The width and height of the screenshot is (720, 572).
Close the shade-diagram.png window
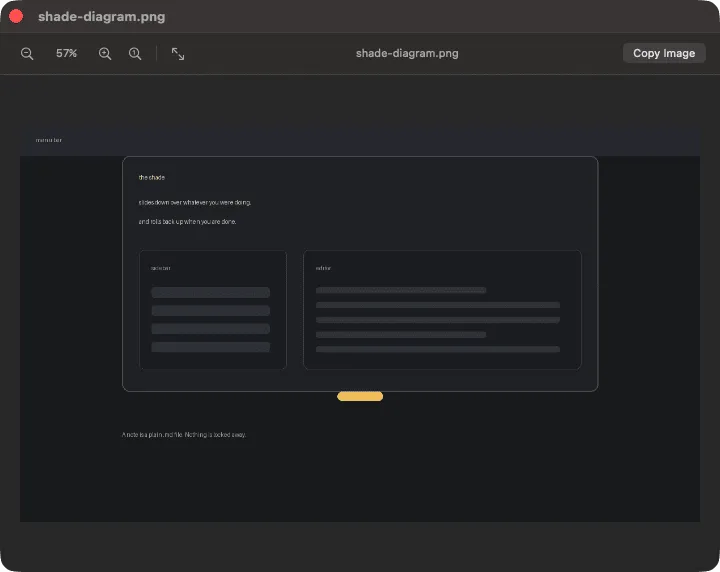[x=16, y=17]
